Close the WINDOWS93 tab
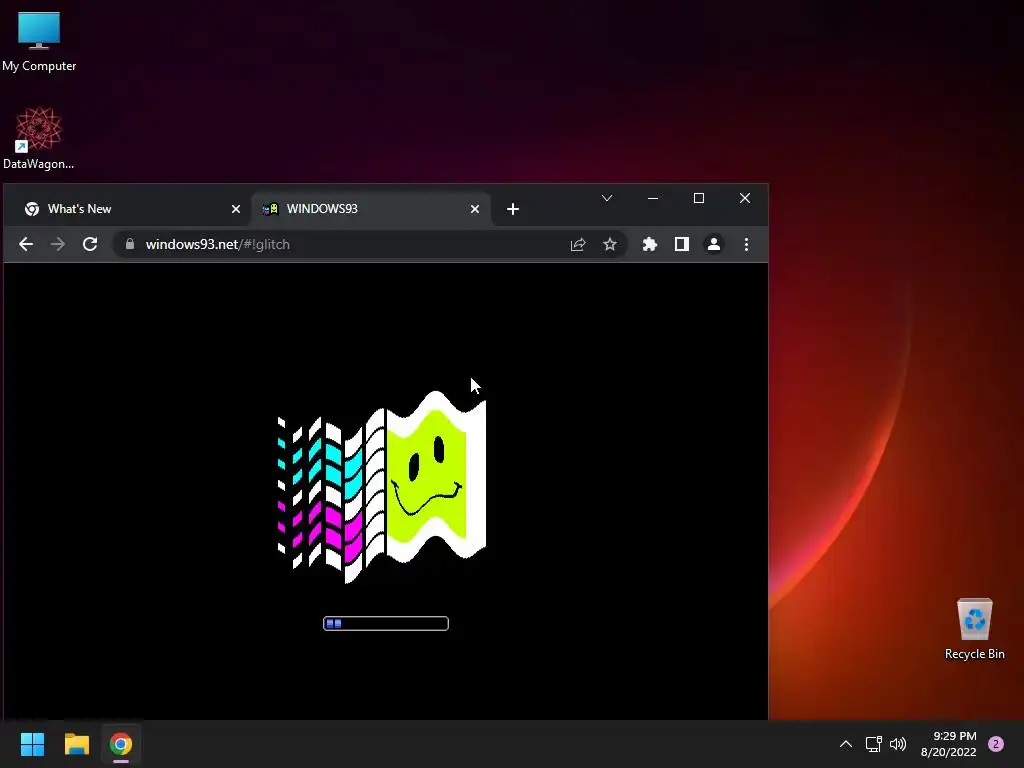 475,209
